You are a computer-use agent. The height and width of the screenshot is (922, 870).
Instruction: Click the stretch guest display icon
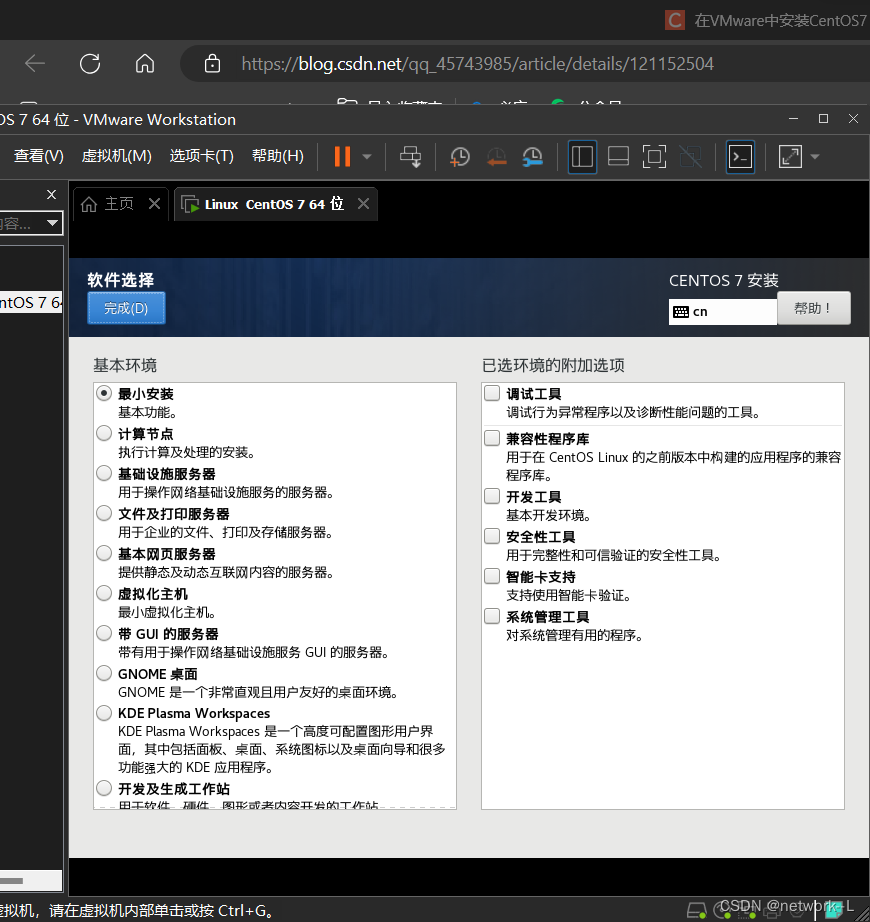click(790, 156)
